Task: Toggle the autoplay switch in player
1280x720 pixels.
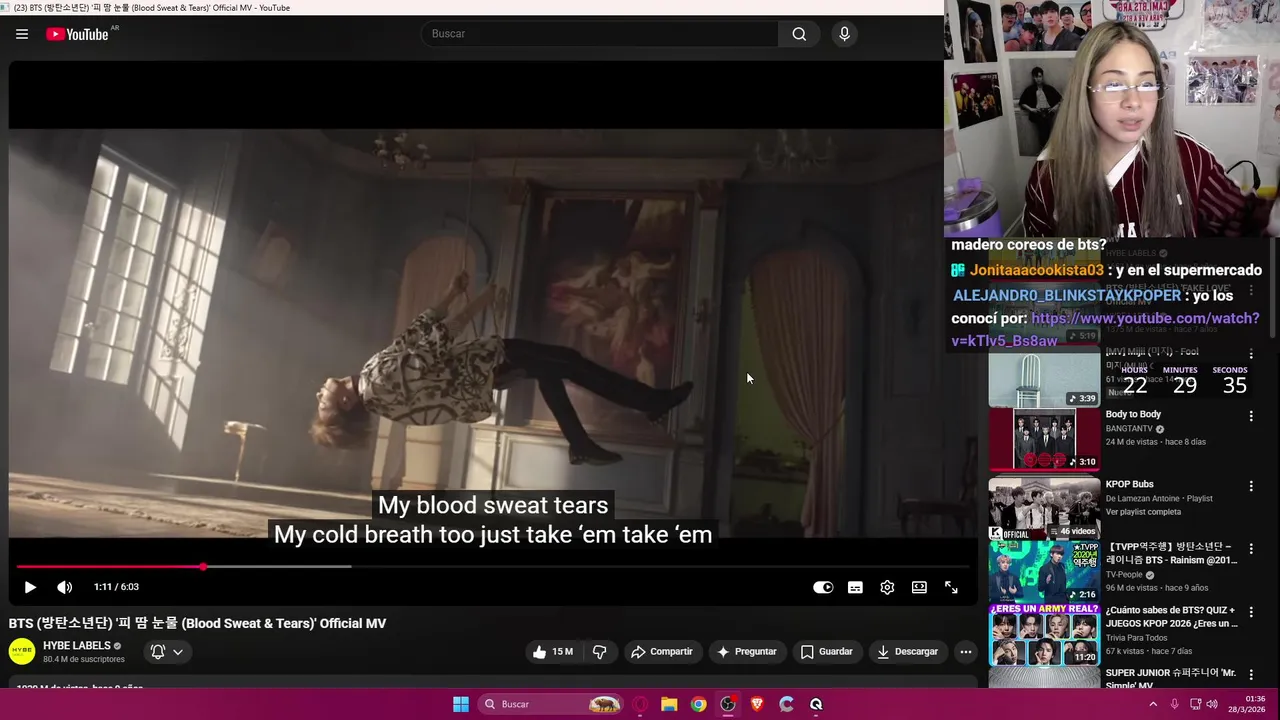Action: coord(823,587)
